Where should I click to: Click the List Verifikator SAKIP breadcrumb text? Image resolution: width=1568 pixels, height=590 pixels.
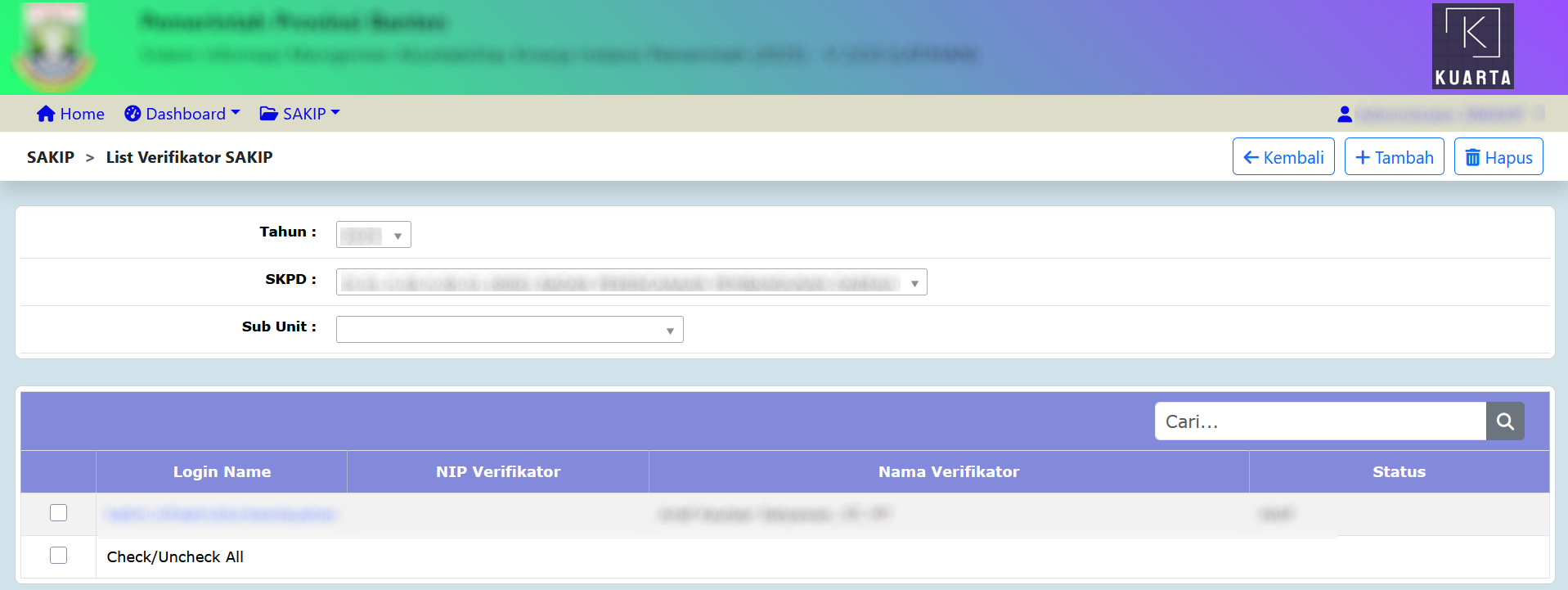189,157
